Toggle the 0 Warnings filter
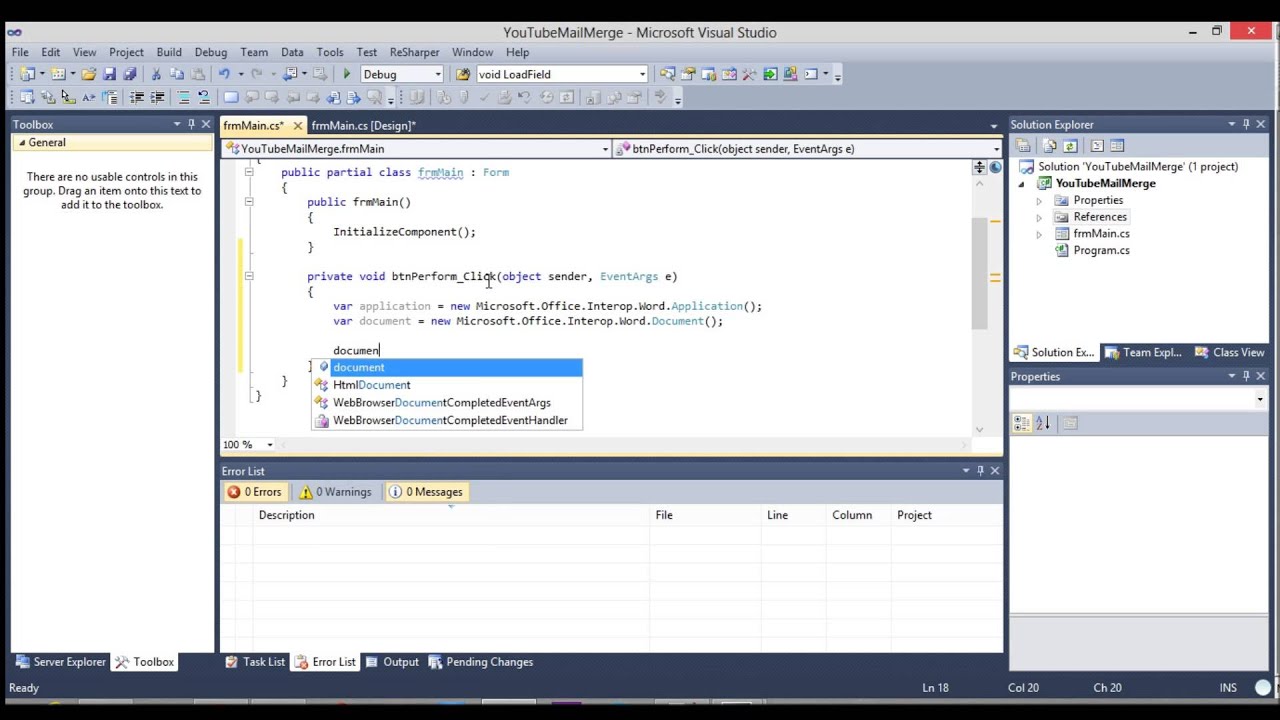 click(335, 492)
